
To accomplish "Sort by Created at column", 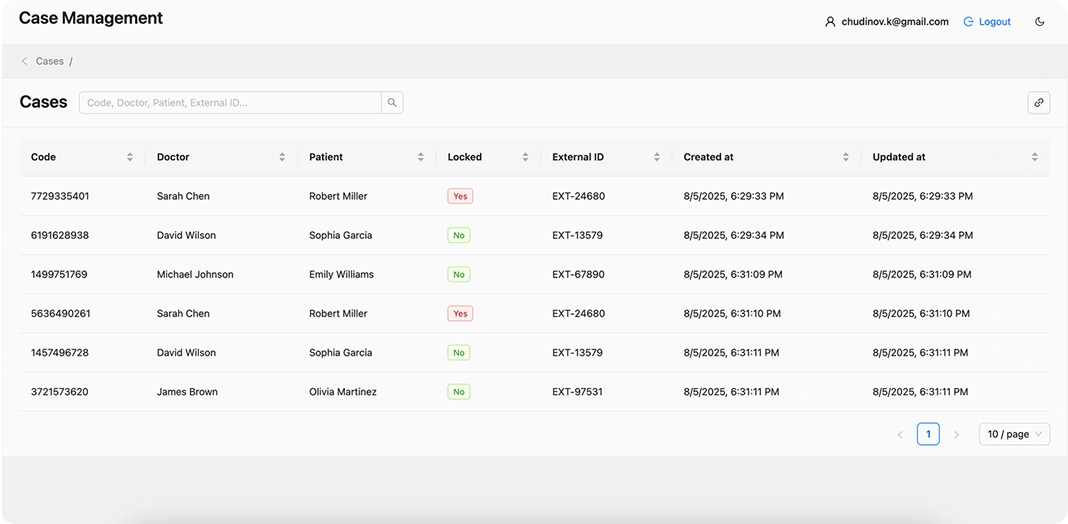I will [x=845, y=157].
